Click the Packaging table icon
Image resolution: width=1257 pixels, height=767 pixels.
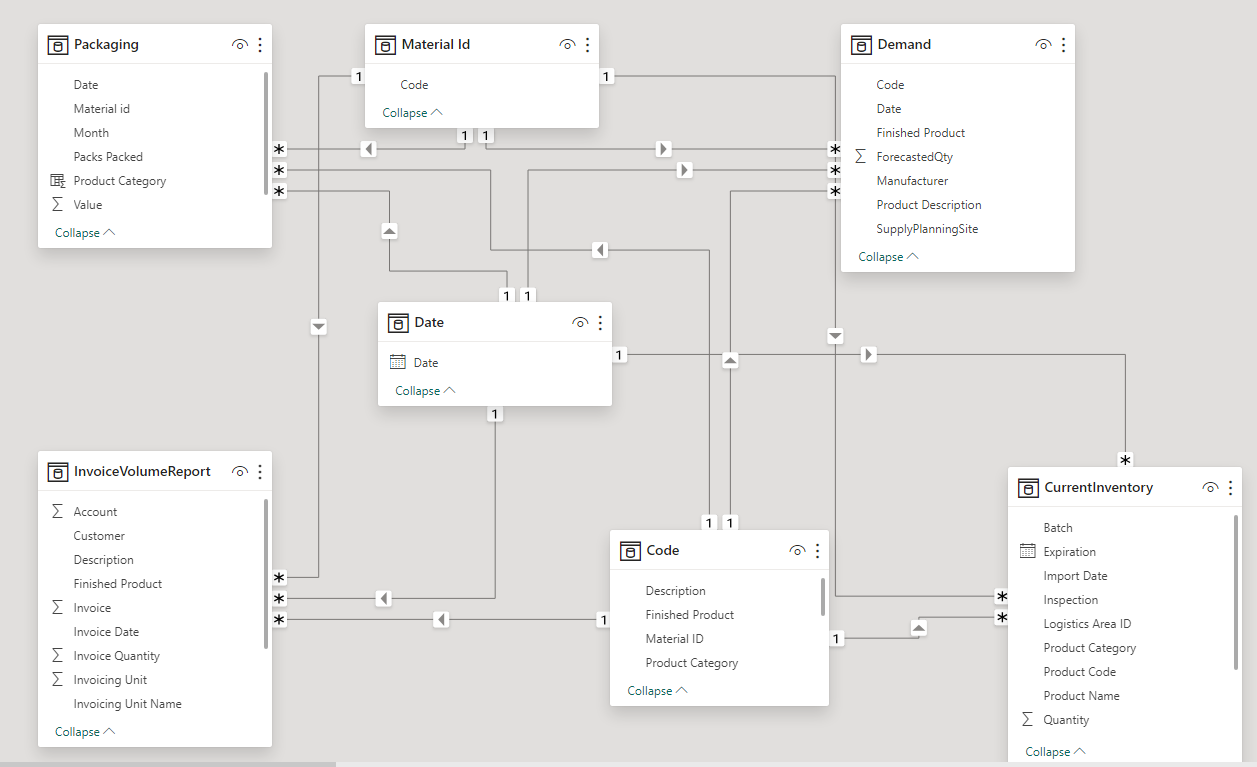[58, 45]
